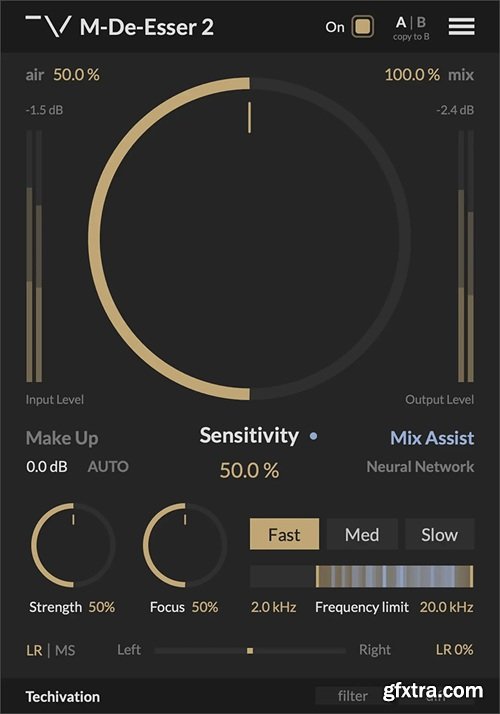
Task: Open the hamburger menu icon
Action: click(x=461, y=26)
